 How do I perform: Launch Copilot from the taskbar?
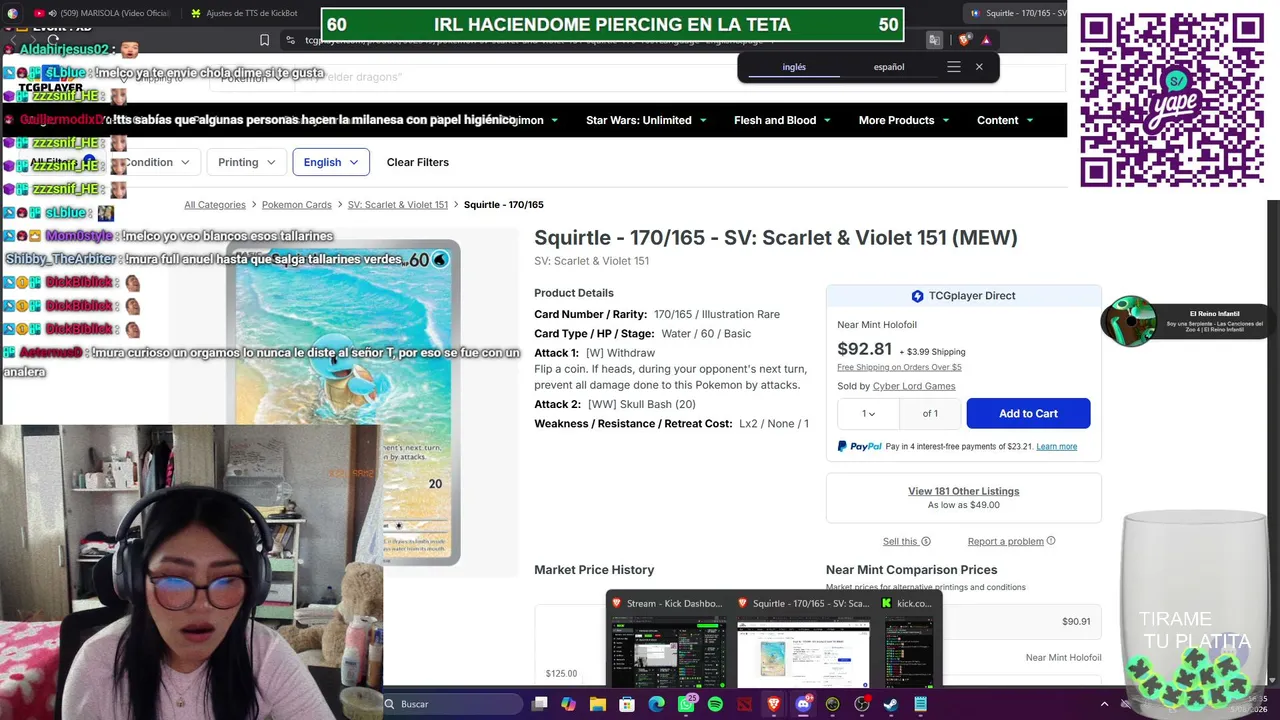pyautogui.click(x=569, y=704)
